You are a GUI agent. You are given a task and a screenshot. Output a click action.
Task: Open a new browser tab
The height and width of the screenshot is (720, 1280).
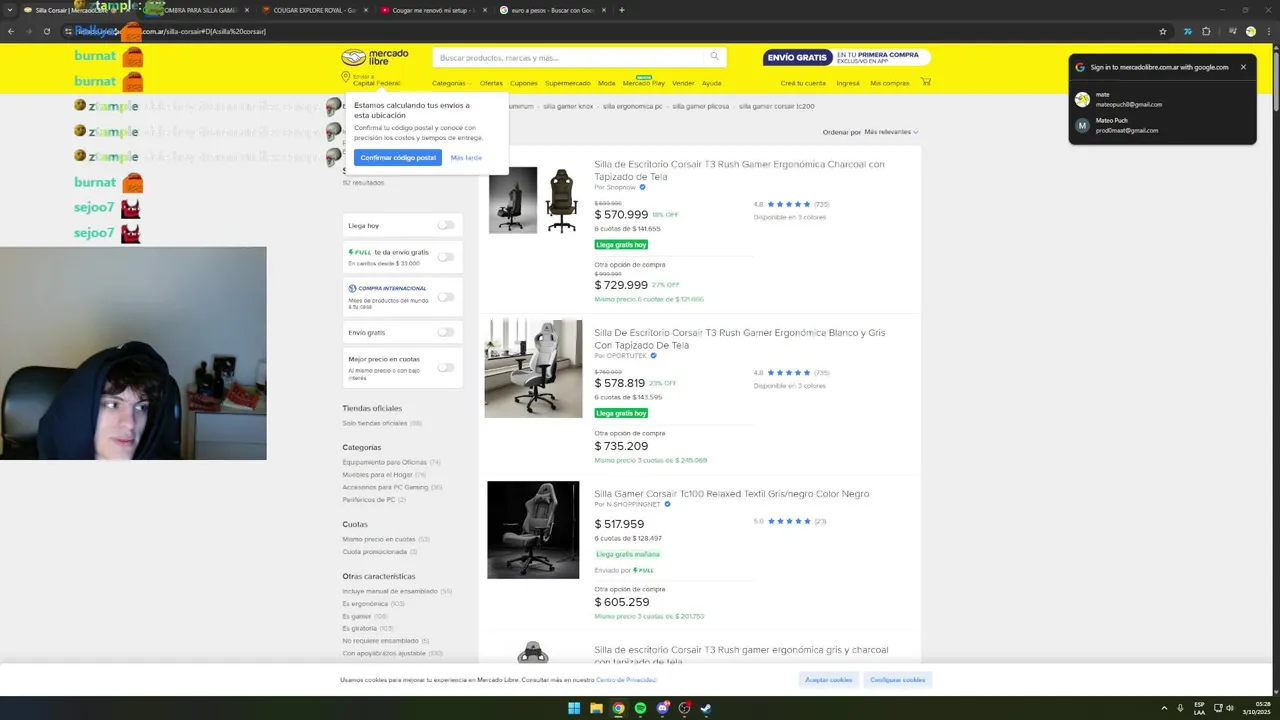622,10
